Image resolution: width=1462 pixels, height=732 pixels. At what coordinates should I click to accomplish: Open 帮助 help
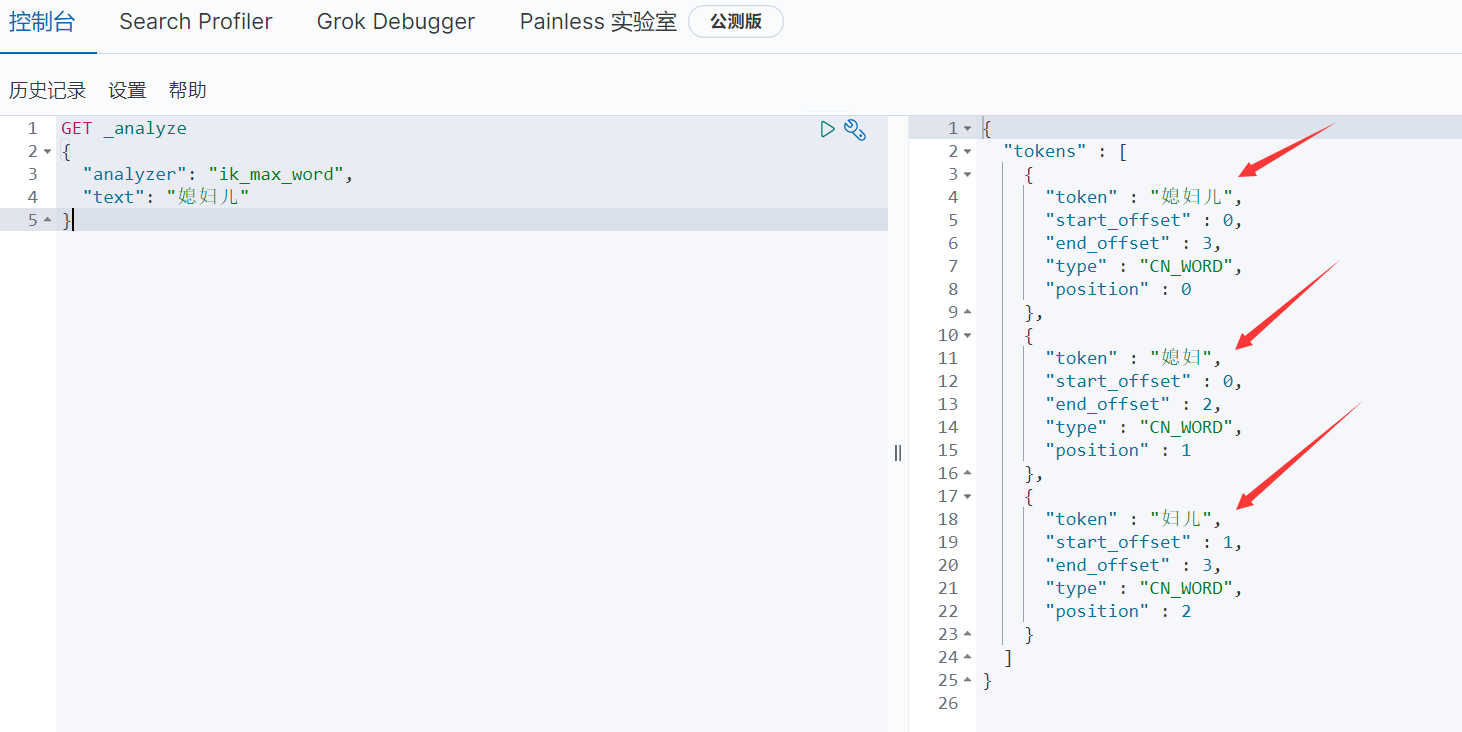[188, 90]
